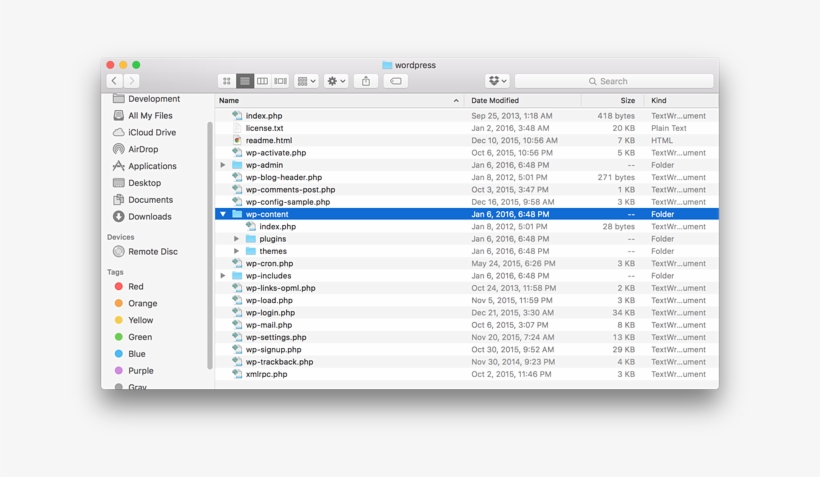The image size is (820, 477).
Task: Select the top-level index.php file icon
Action: pyautogui.click(x=237, y=116)
